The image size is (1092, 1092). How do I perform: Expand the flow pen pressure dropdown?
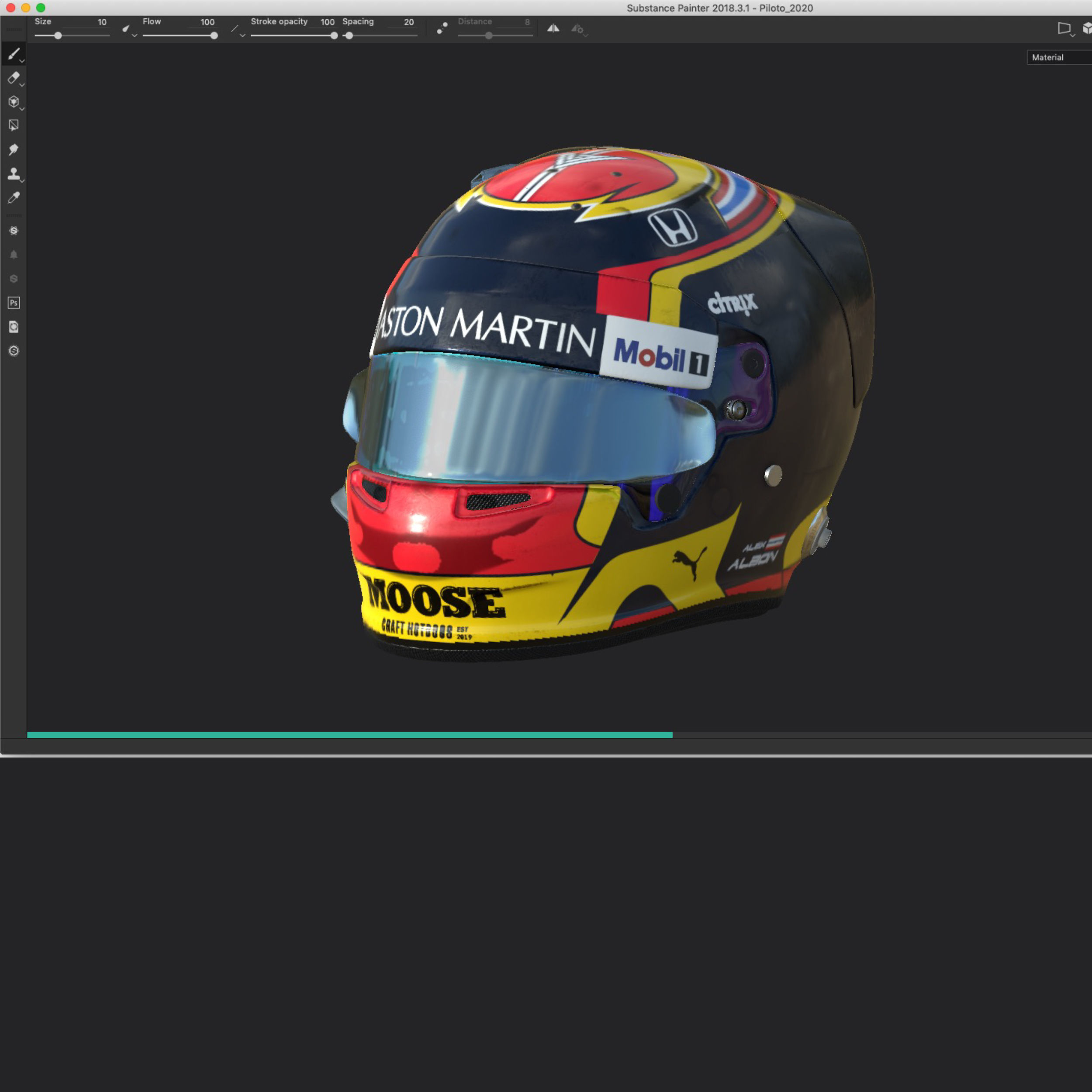237,30
